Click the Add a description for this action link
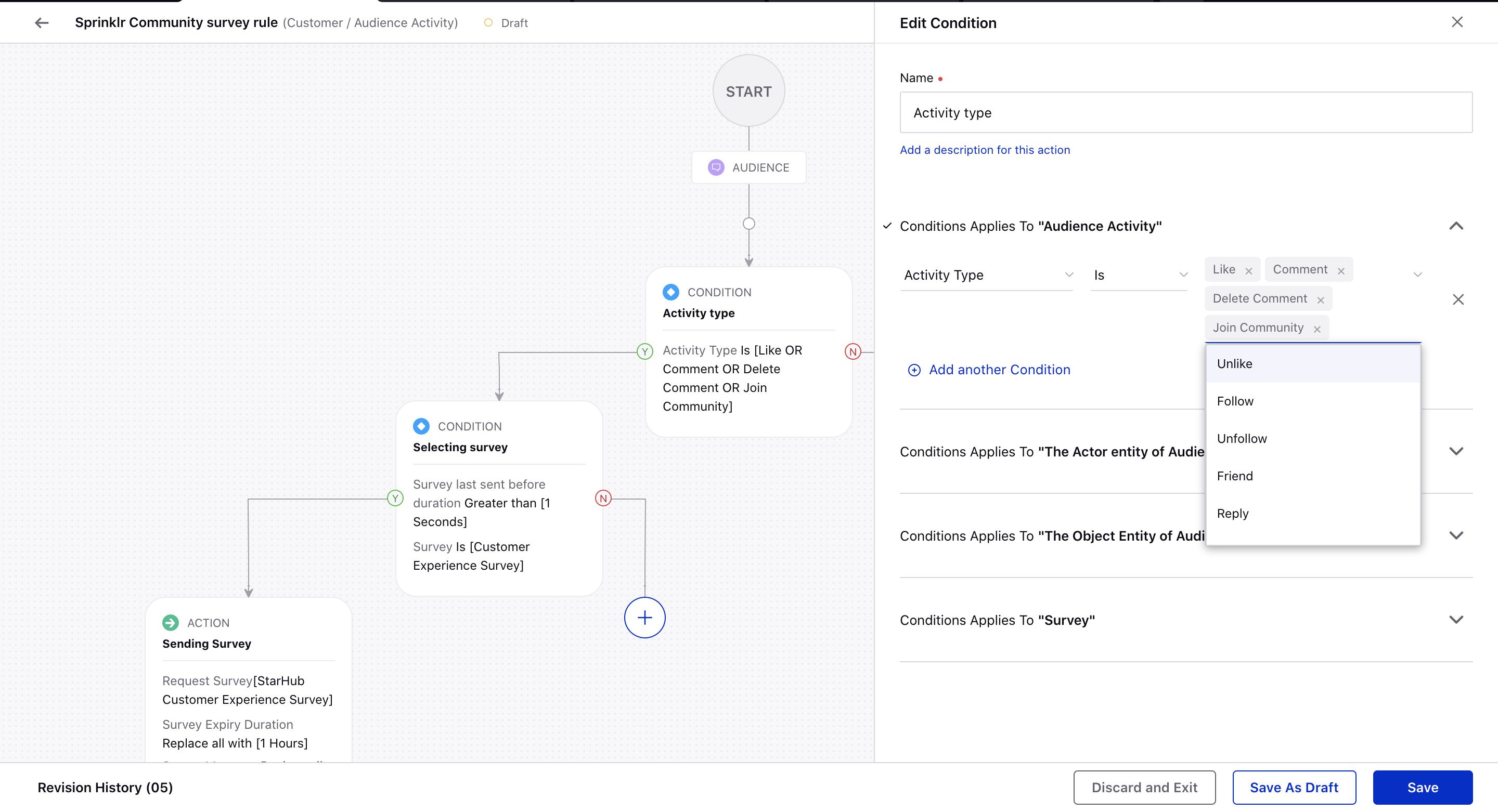1498x812 pixels. pos(985,150)
